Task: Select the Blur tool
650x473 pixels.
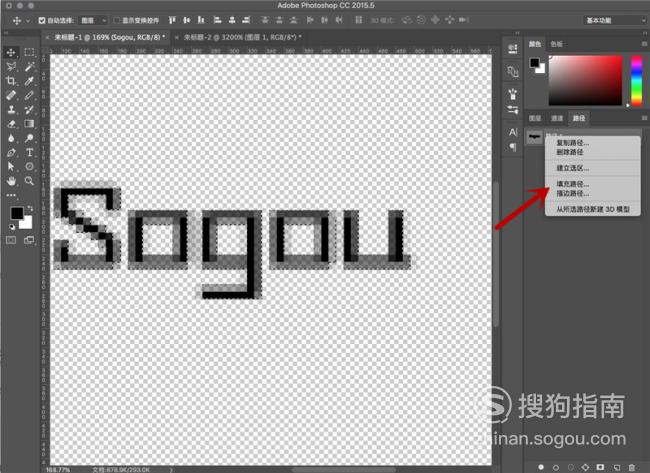Action: click(x=11, y=138)
